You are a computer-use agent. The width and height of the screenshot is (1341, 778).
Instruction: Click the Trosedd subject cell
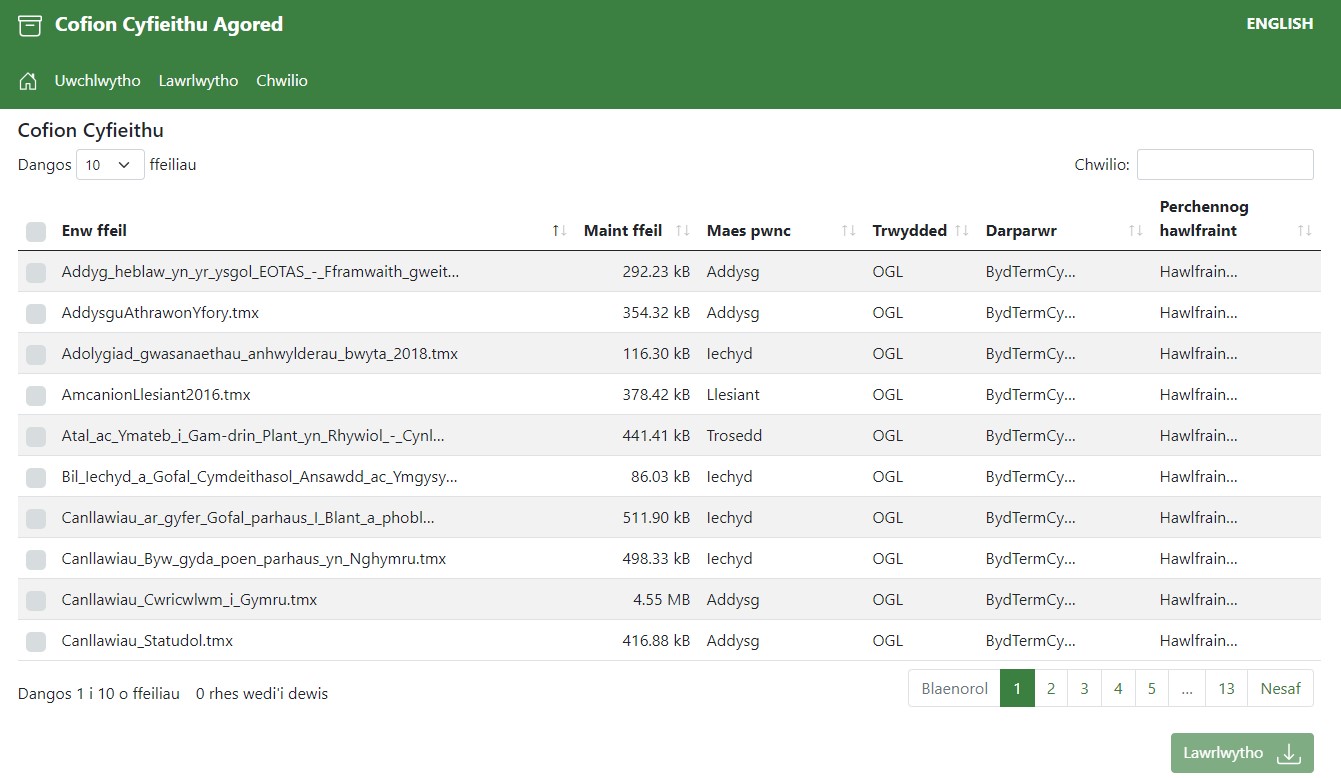point(734,436)
